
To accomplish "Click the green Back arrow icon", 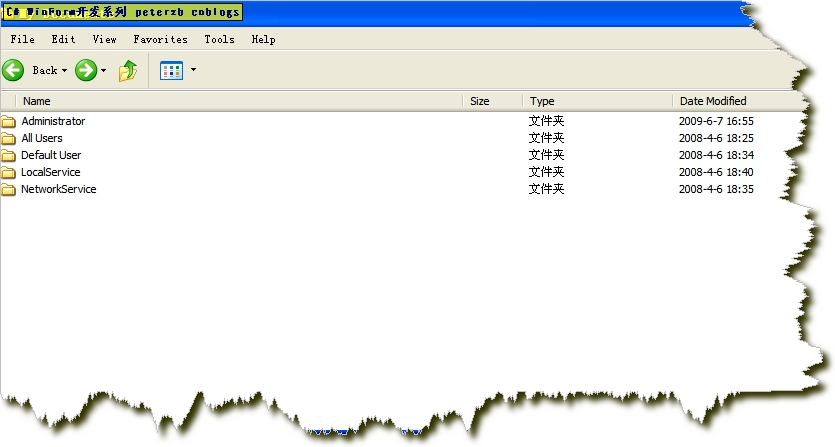I will (13, 70).
